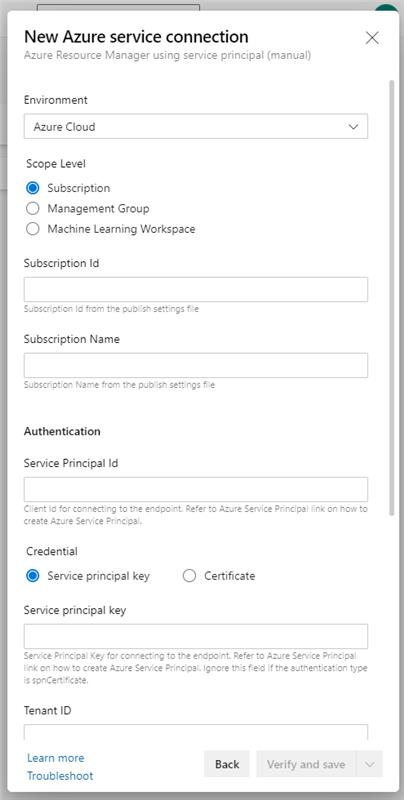404x800 pixels.
Task: Focus the Tenant ID input field
Action: coord(196,732)
